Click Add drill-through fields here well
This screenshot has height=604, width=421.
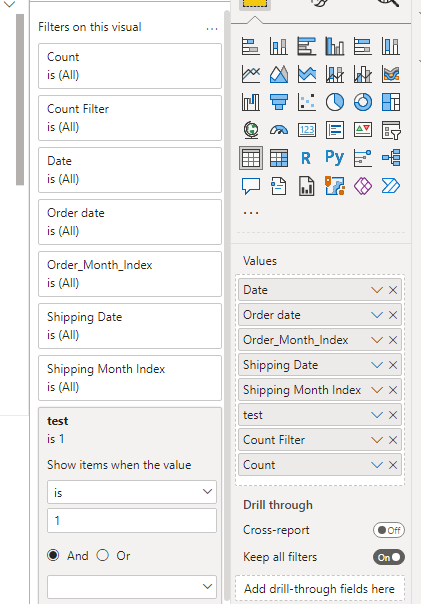(x=320, y=589)
